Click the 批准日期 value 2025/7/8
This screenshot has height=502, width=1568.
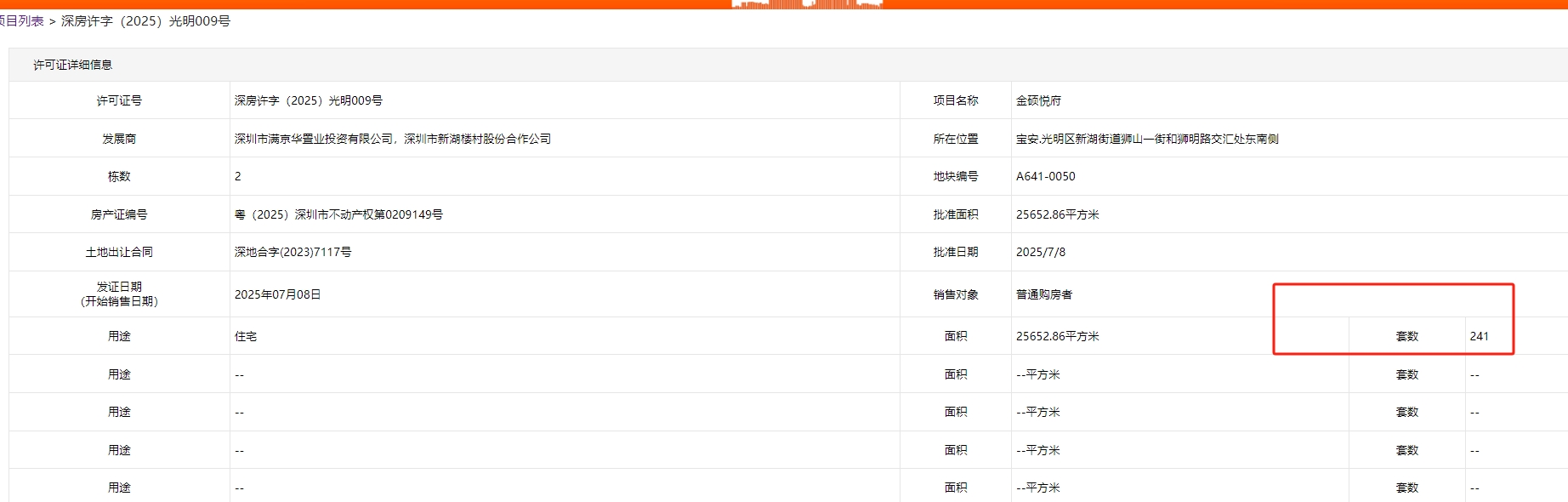point(1040,252)
